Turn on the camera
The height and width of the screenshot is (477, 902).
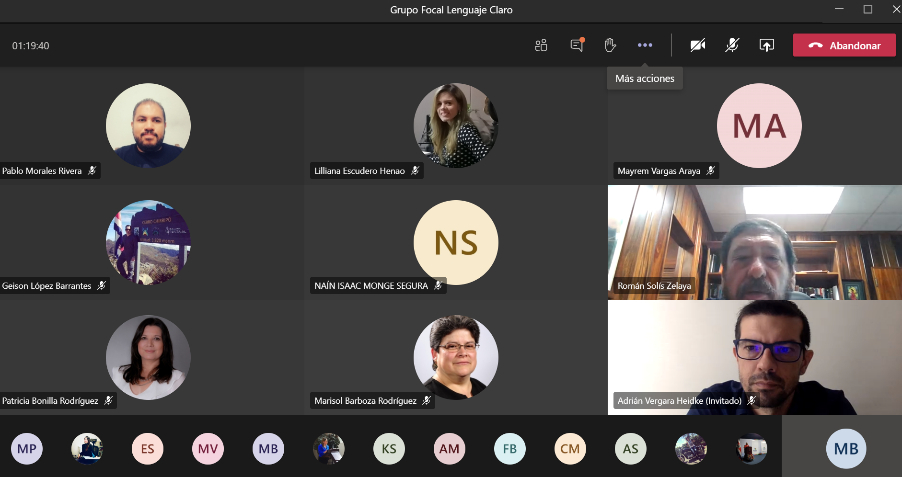coord(698,45)
